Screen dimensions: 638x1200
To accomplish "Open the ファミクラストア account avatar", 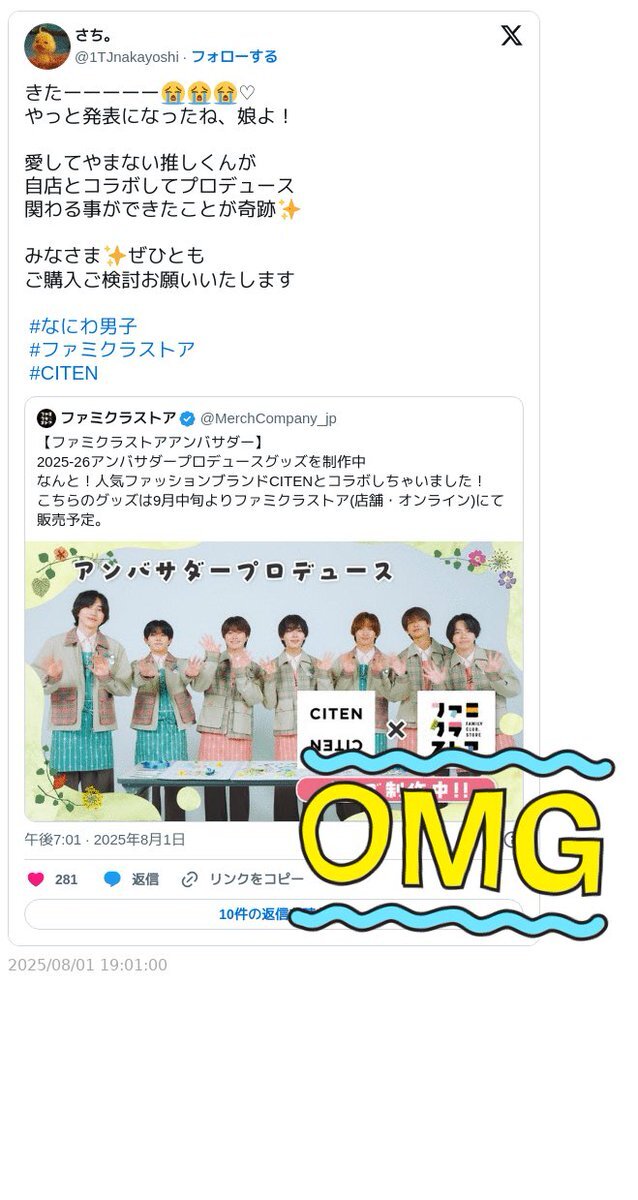I will coord(46,418).
